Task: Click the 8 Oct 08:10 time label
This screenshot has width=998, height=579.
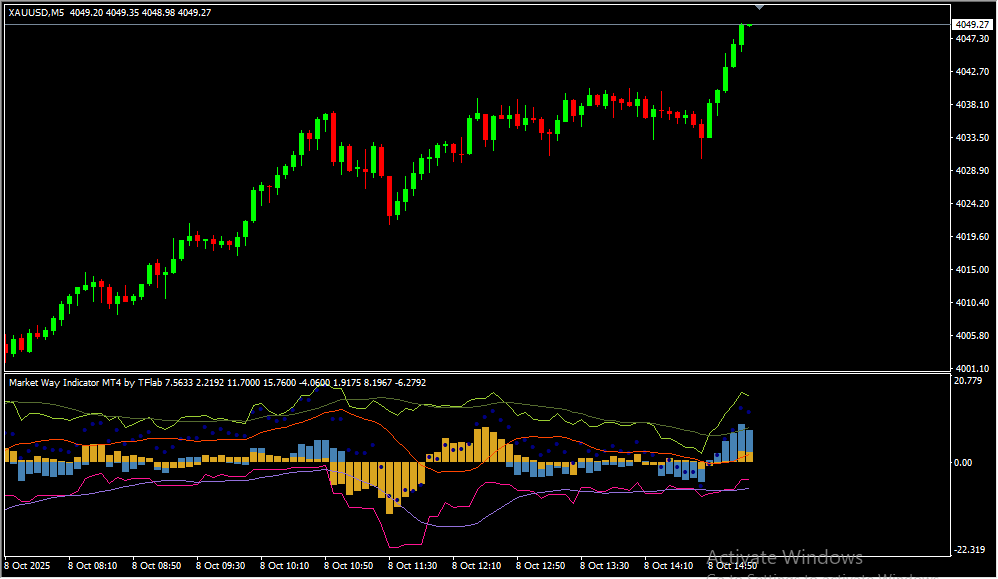Action: [95, 566]
